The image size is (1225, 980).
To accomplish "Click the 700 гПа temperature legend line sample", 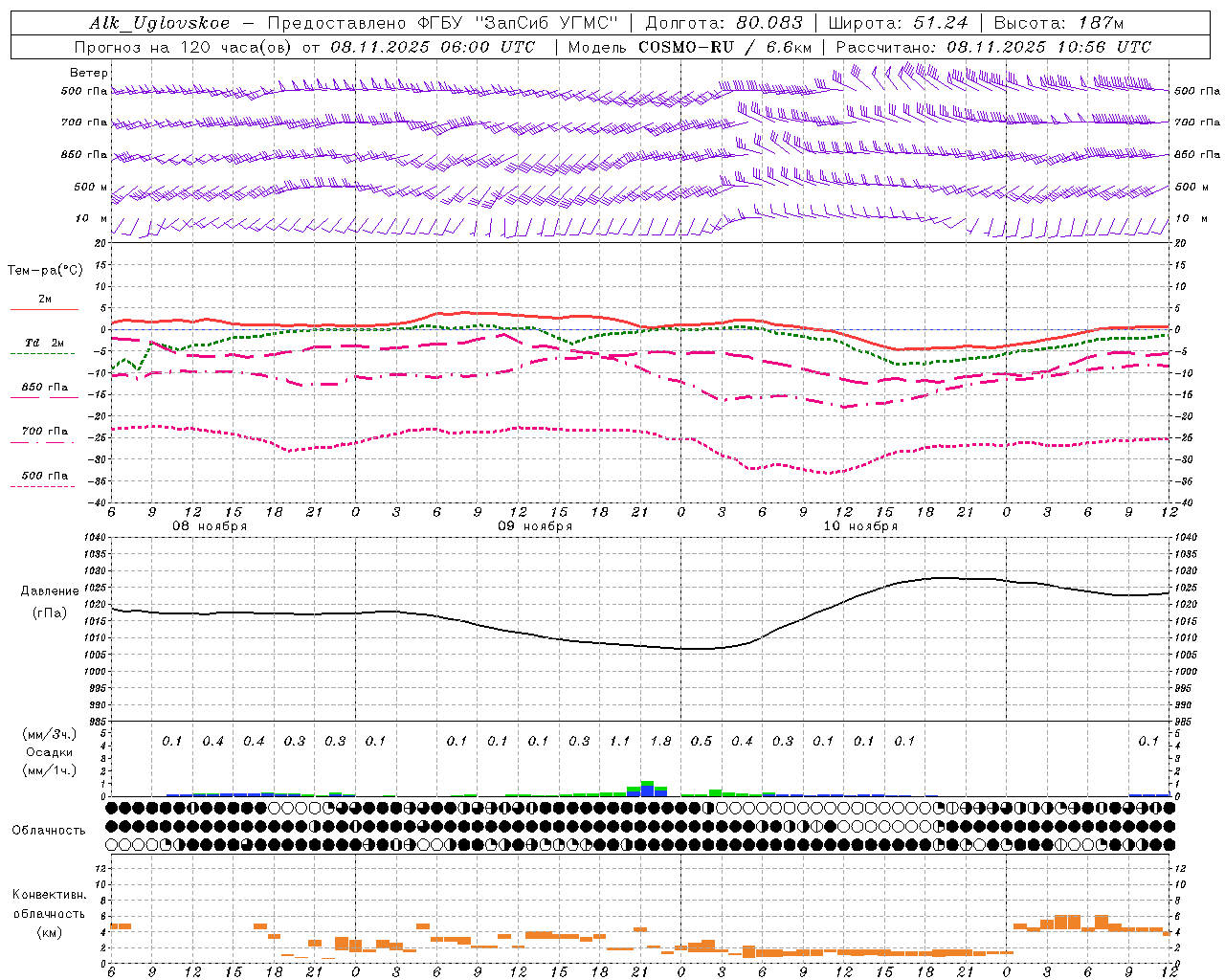I will 43,442.
